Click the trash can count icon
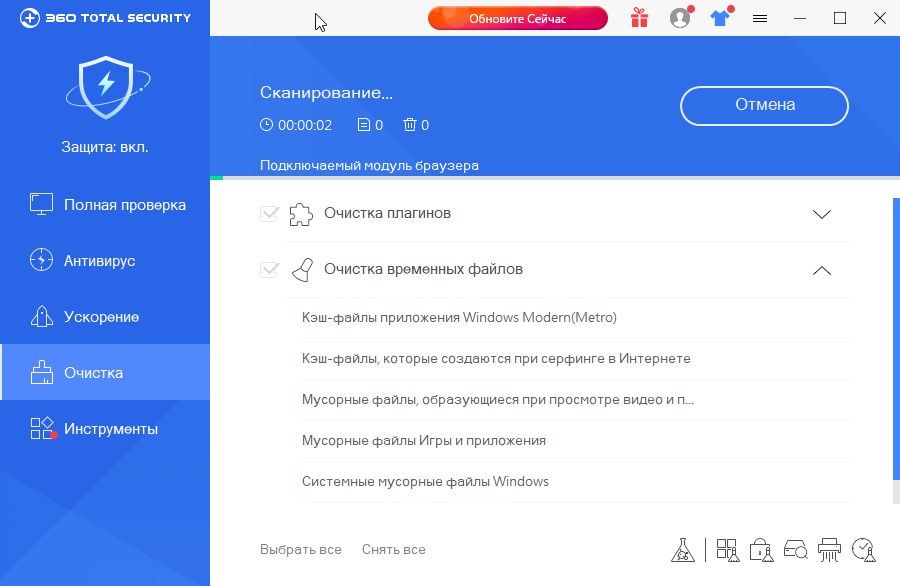 [x=409, y=125]
